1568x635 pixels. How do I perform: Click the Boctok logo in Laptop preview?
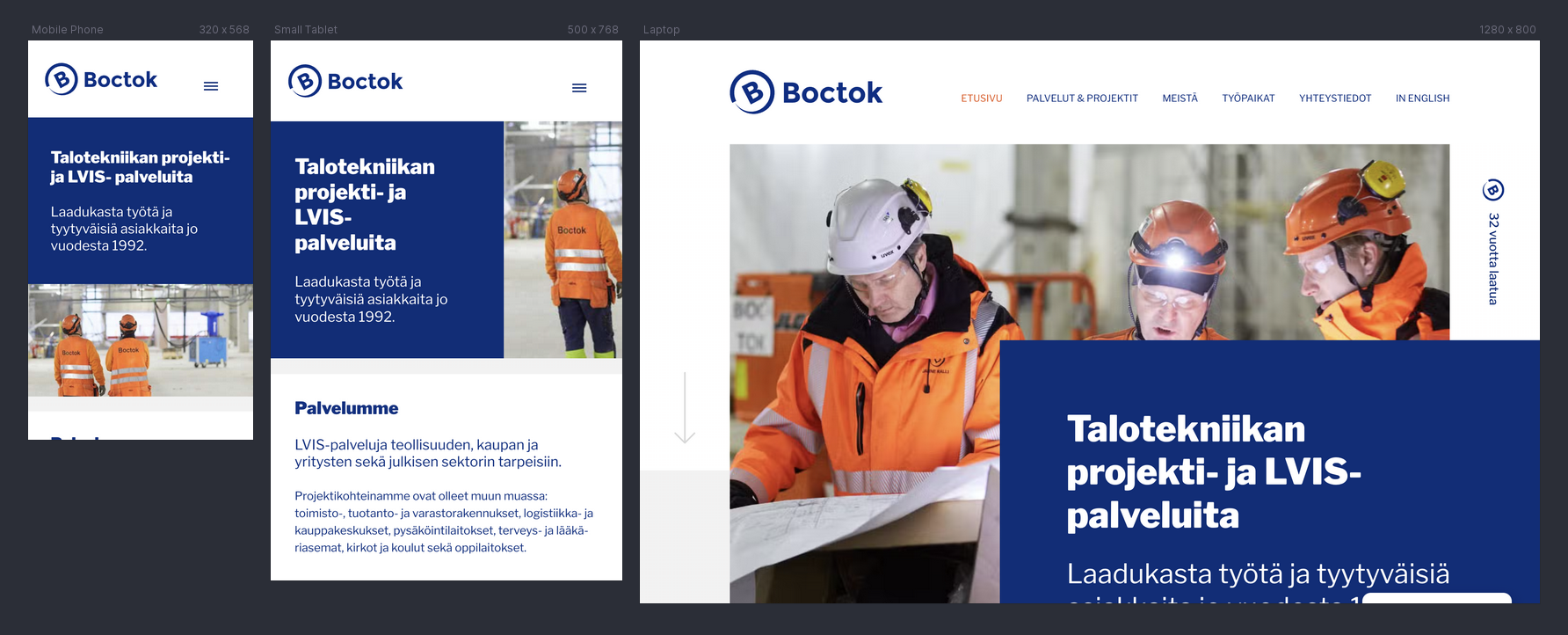point(806,92)
